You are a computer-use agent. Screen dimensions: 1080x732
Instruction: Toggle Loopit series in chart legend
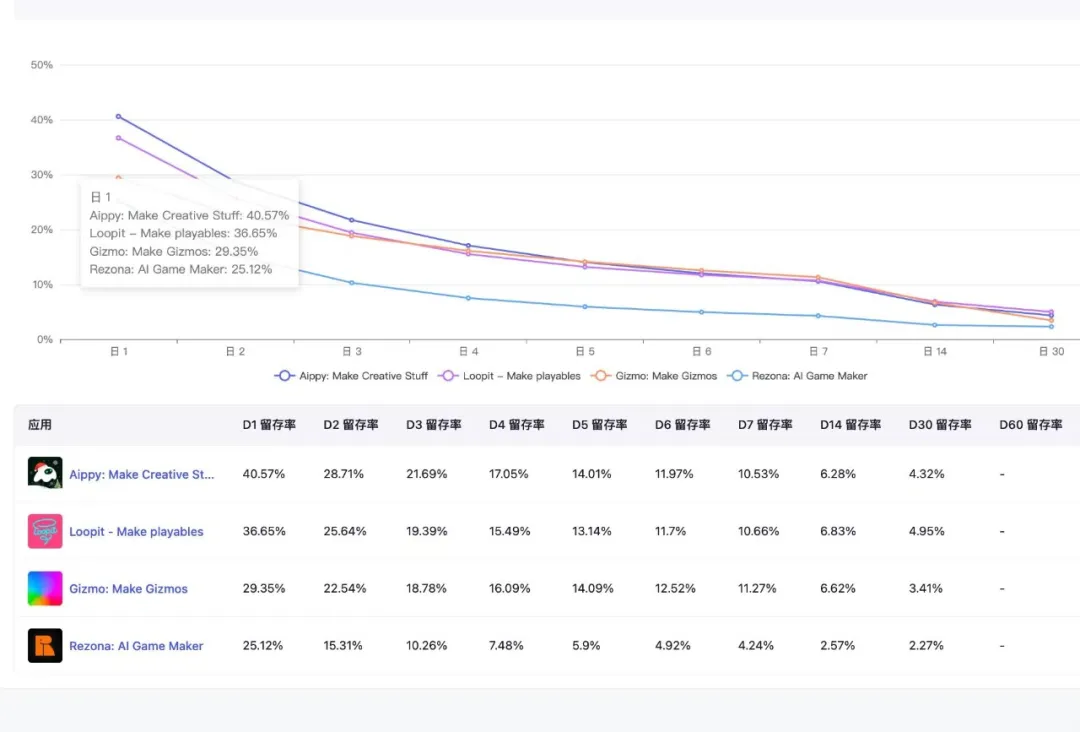(509, 376)
